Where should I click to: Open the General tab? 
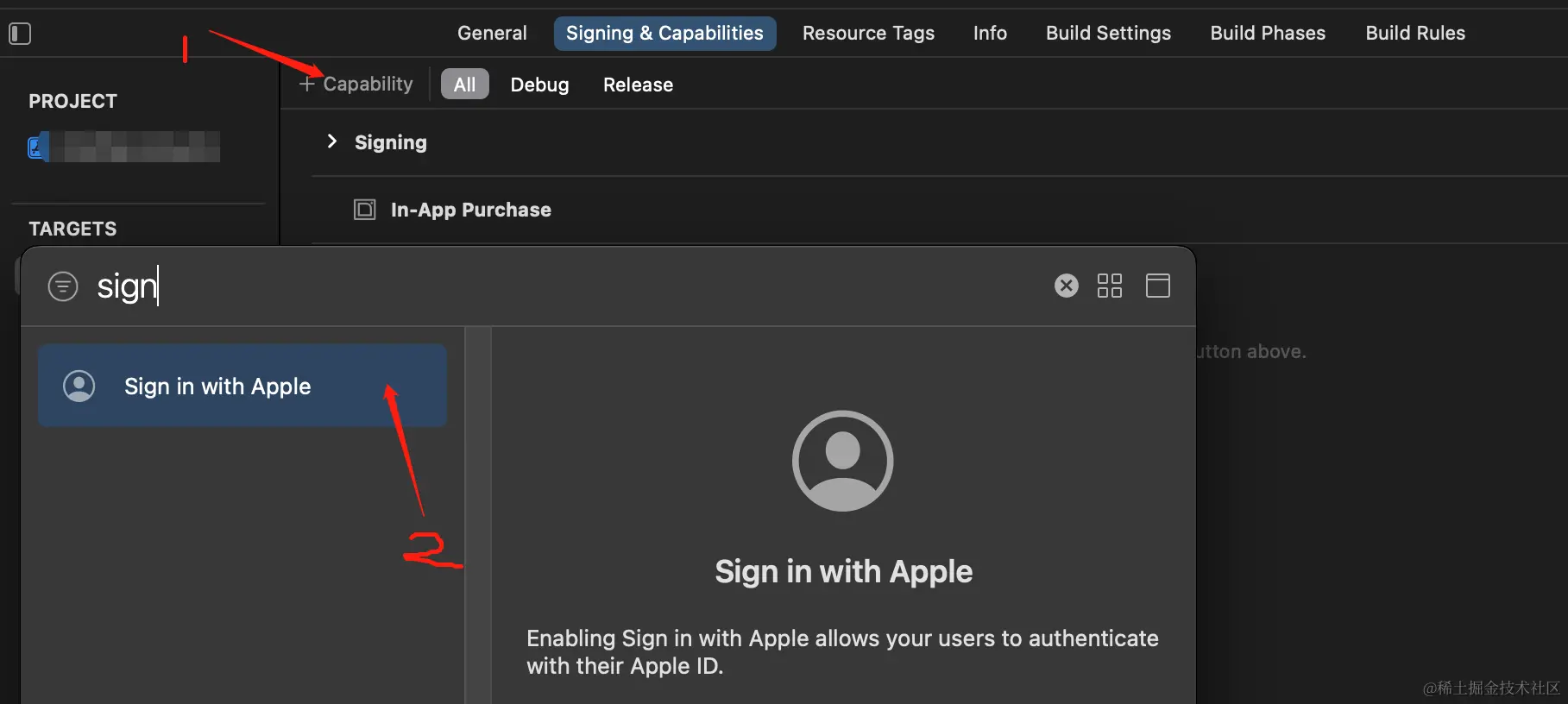492,33
